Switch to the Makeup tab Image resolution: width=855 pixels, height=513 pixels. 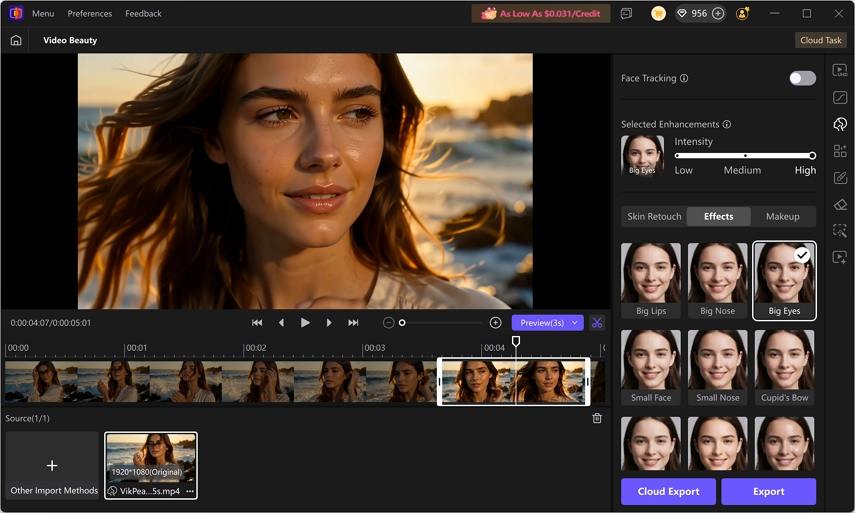coord(782,216)
